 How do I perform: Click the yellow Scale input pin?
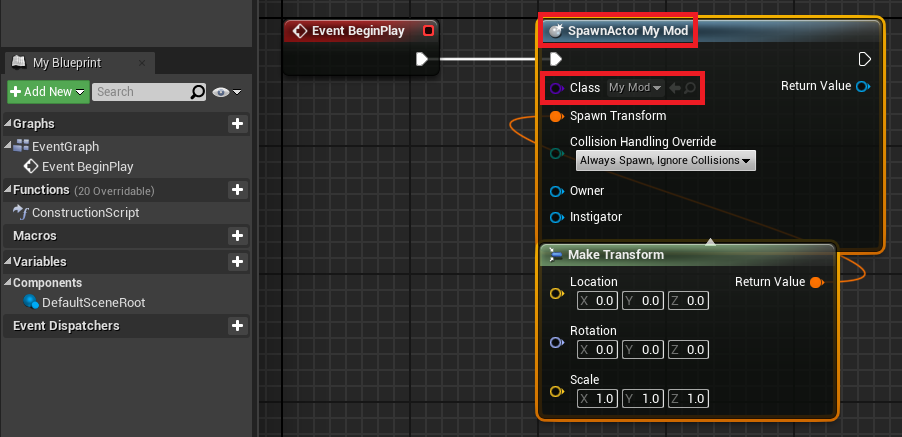(x=556, y=392)
